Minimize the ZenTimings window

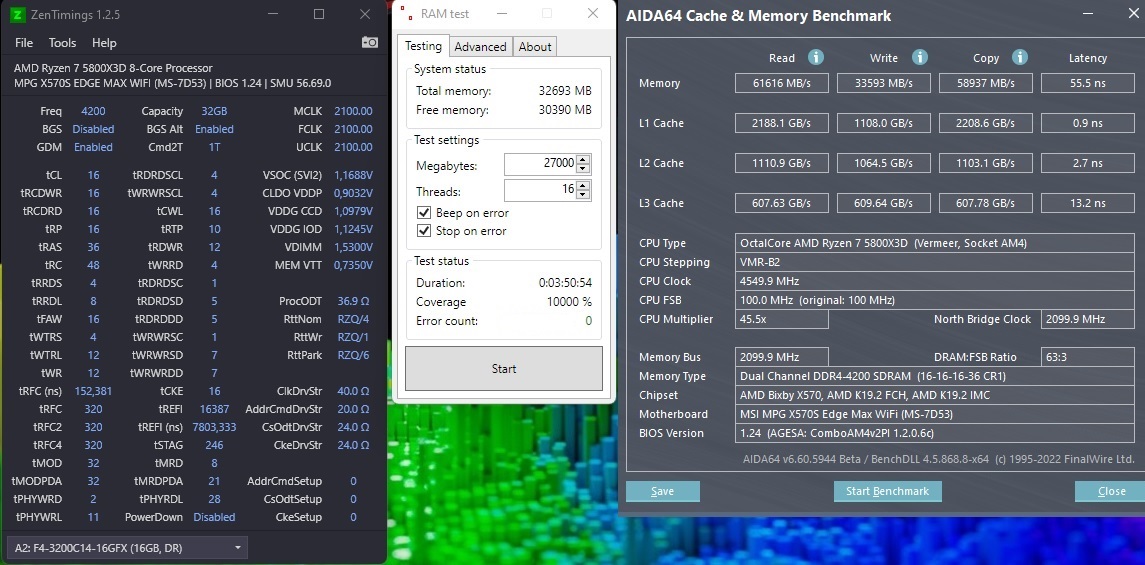(x=272, y=14)
